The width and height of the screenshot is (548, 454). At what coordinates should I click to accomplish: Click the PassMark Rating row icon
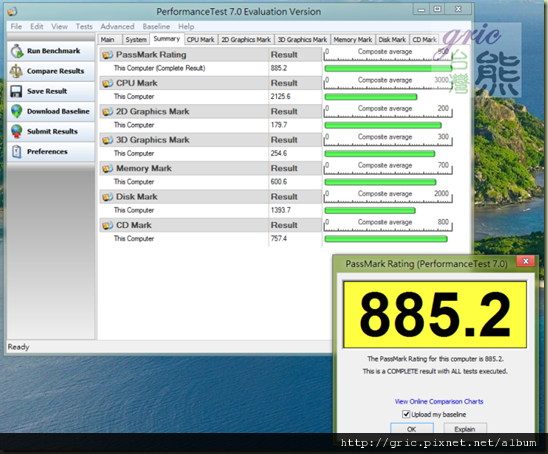coord(107,55)
